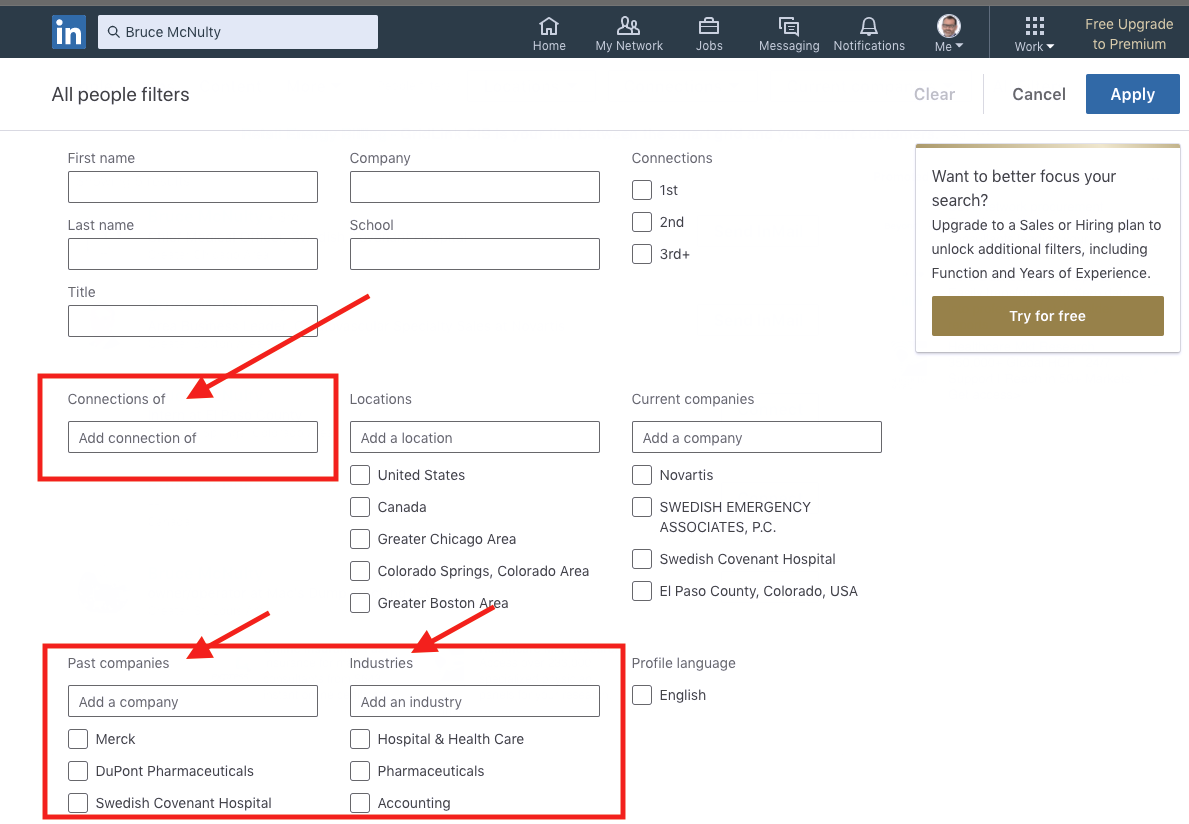Select Novartis current company checkbox
Viewport: 1189px width, 824px height.
click(x=642, y=475)
